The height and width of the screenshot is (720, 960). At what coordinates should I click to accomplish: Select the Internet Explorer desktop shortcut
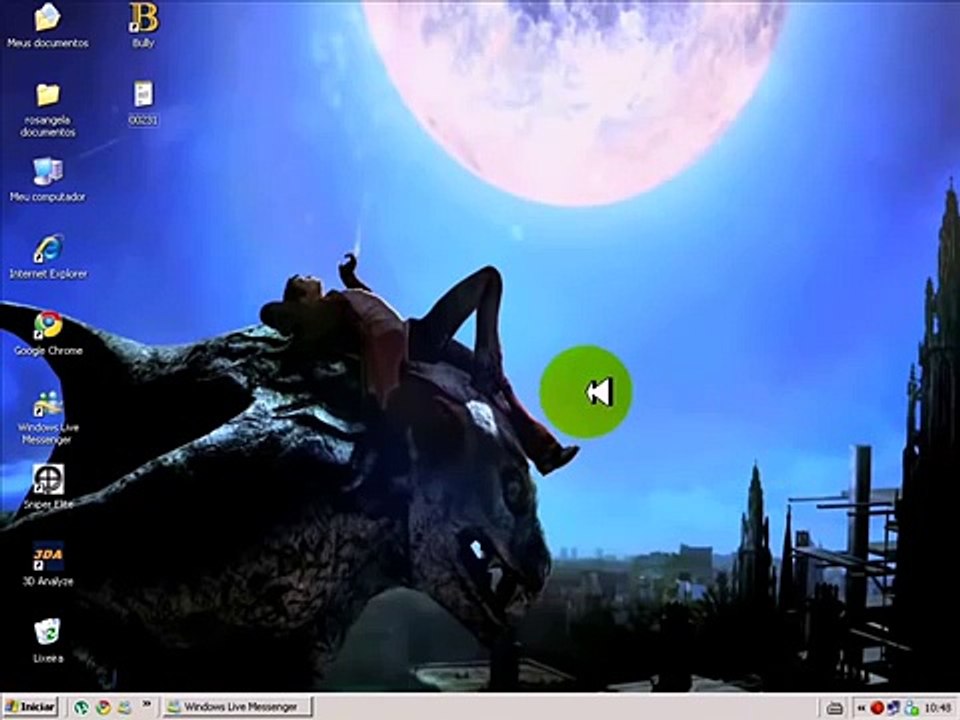tap(48, 257)
